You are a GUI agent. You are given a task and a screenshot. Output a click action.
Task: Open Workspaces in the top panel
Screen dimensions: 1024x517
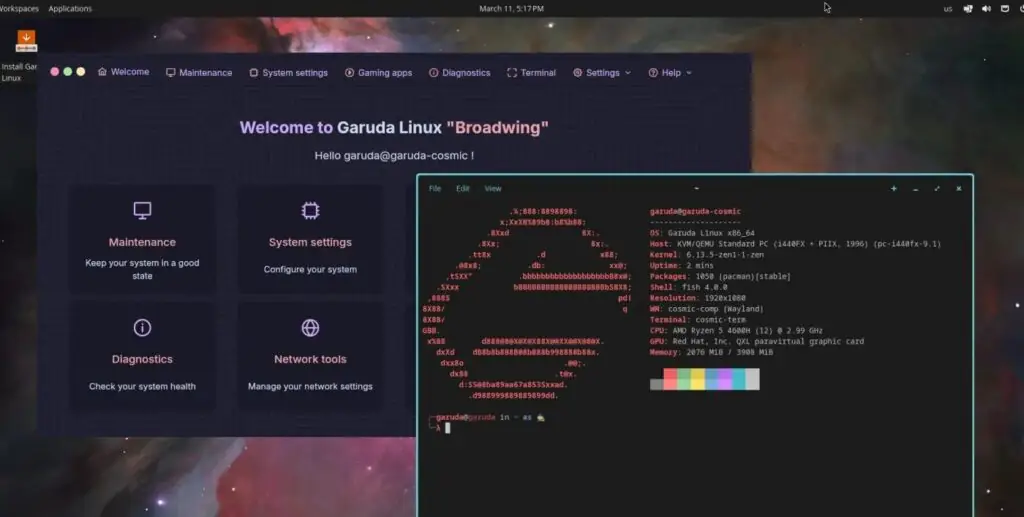18,8
